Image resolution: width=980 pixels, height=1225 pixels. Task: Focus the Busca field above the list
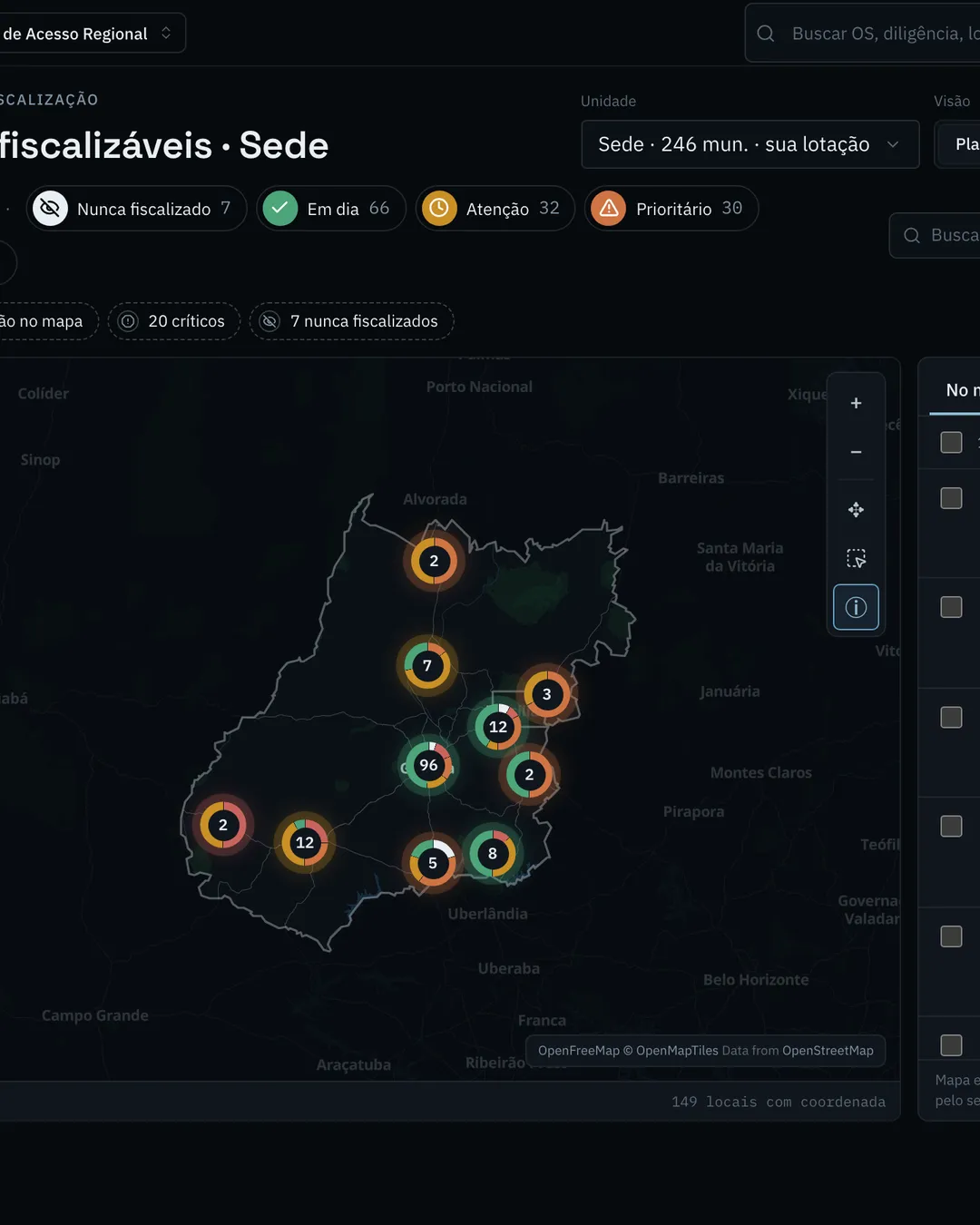pyautogui.click(x=935, y=235)
